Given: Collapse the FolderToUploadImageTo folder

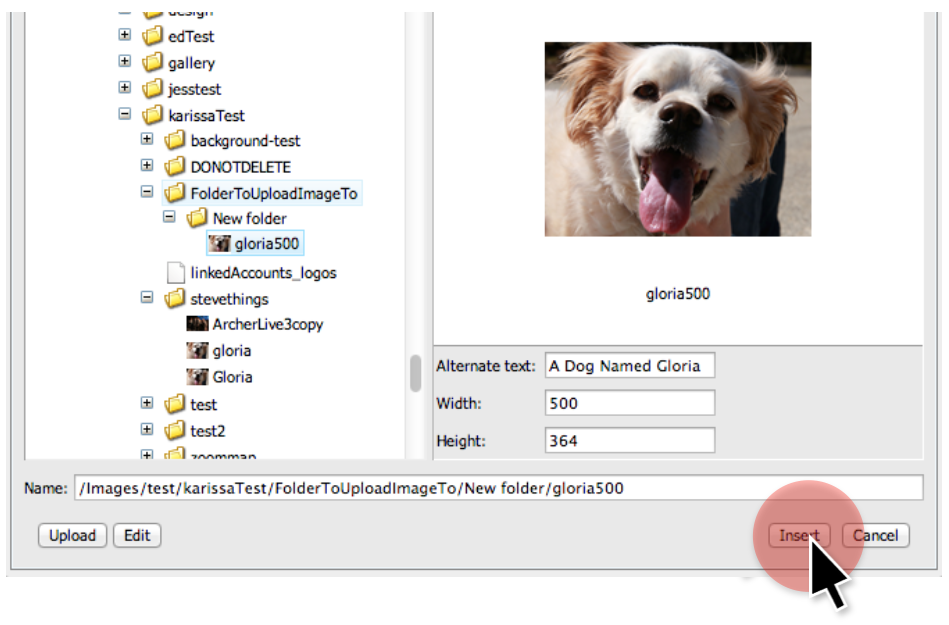Looking at the screenshot, I should click(147, 192).
